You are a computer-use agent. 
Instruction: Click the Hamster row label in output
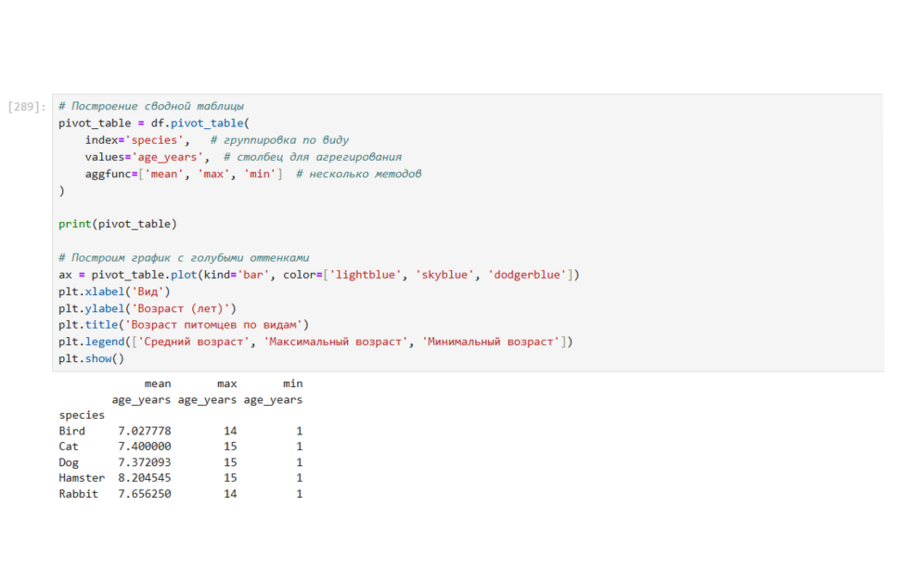coord(81,478)
